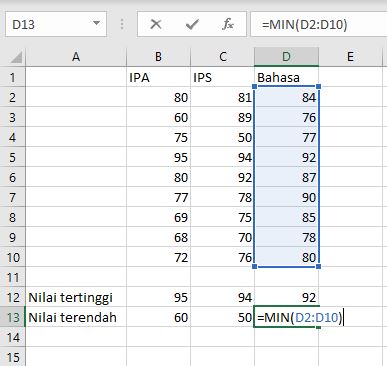The height and width of the screenshot is (366, 387).
Task: Confirm the formula with the checkmark icon
Action: (192, 24)
